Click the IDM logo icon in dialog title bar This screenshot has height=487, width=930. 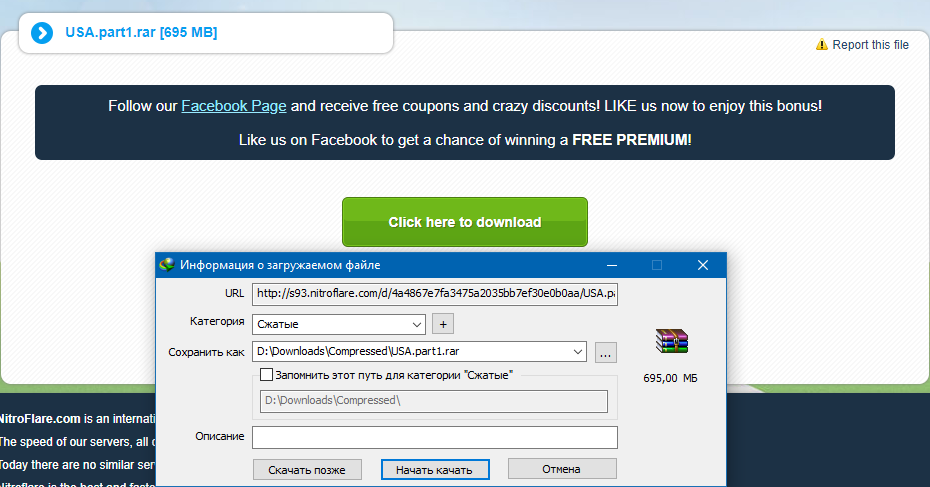pos(167,265)
